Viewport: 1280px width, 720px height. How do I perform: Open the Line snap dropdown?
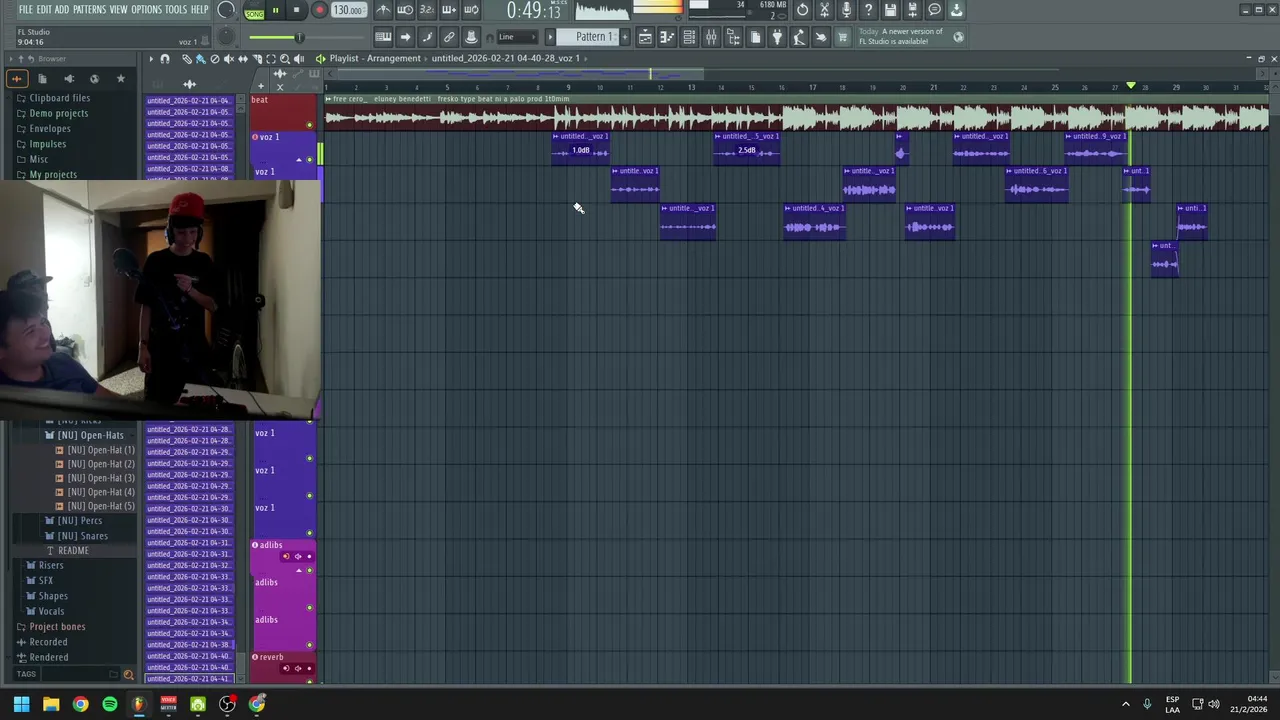(x=516, y=37)
